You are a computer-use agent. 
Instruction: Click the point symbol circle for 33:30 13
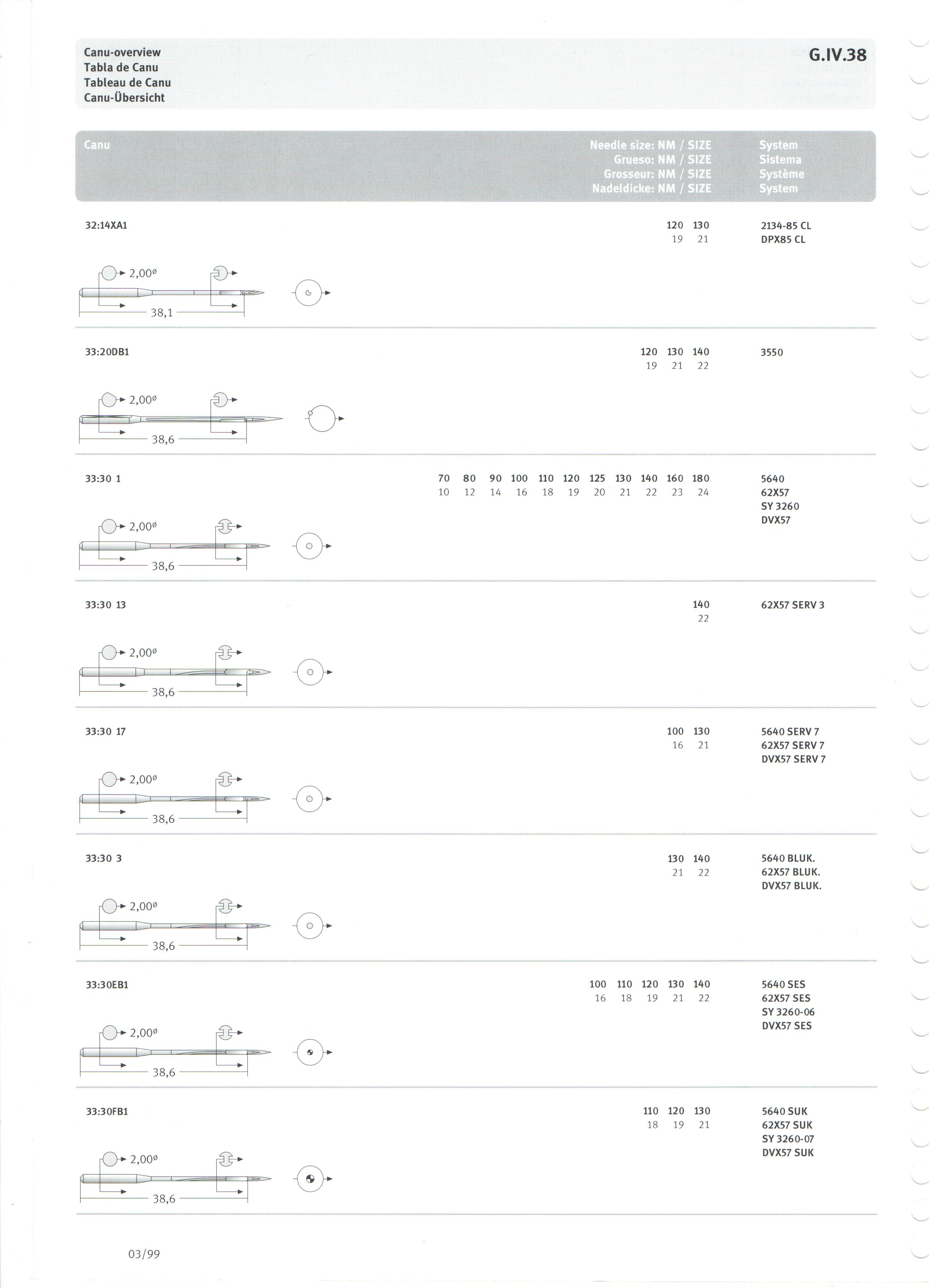pos(310,672)
